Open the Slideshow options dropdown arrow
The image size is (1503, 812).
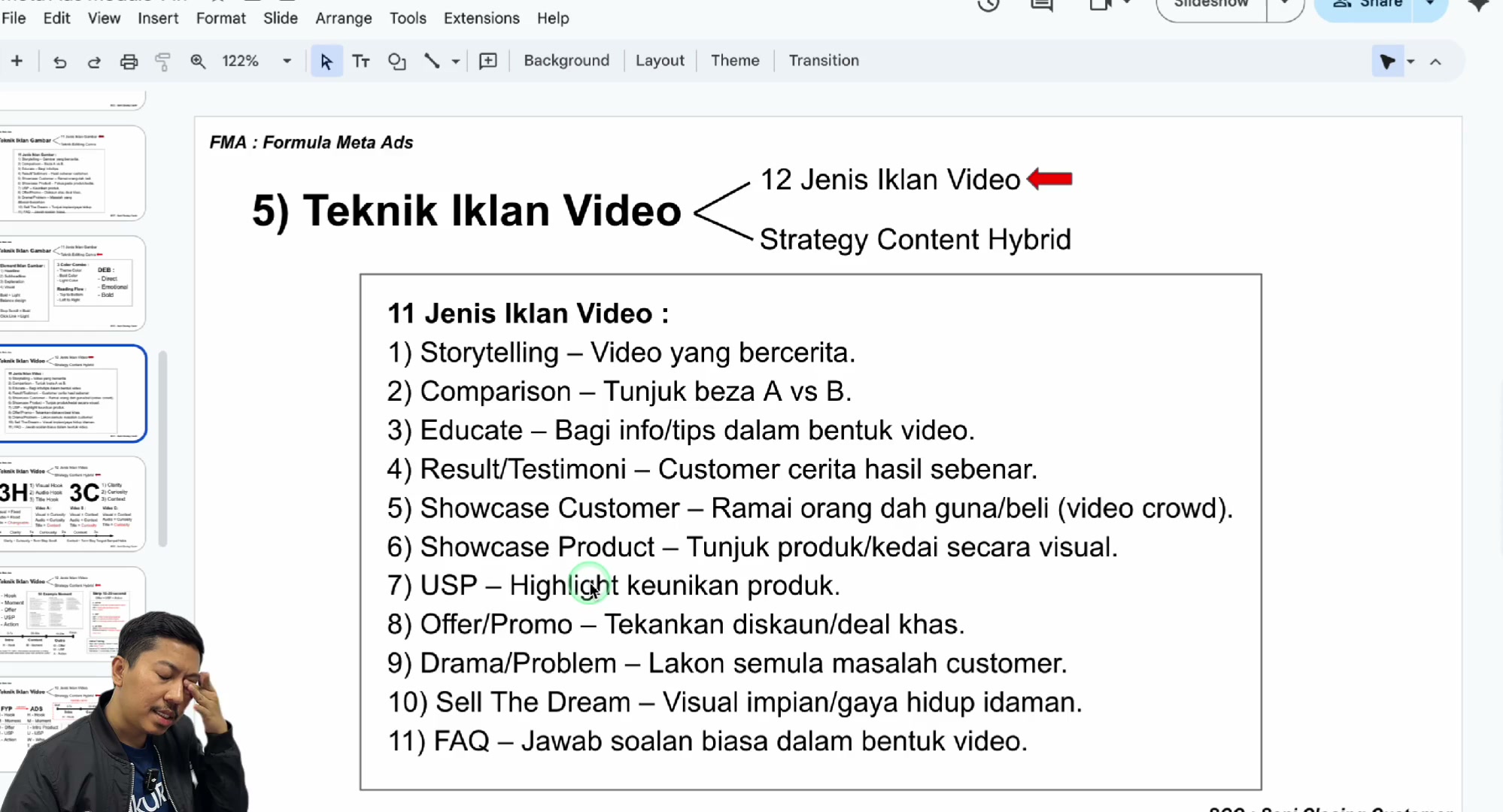pyautogui.click(x=1285, y=5)
